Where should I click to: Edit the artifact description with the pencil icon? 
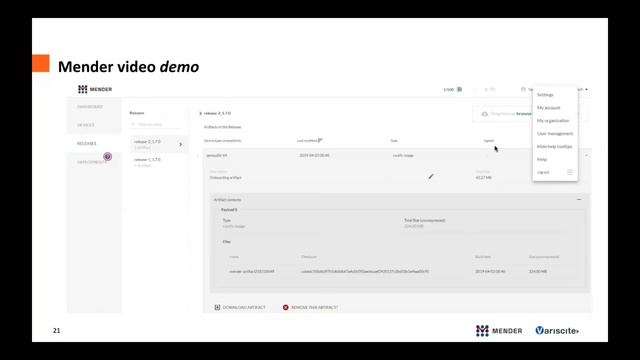coord(431,176)
